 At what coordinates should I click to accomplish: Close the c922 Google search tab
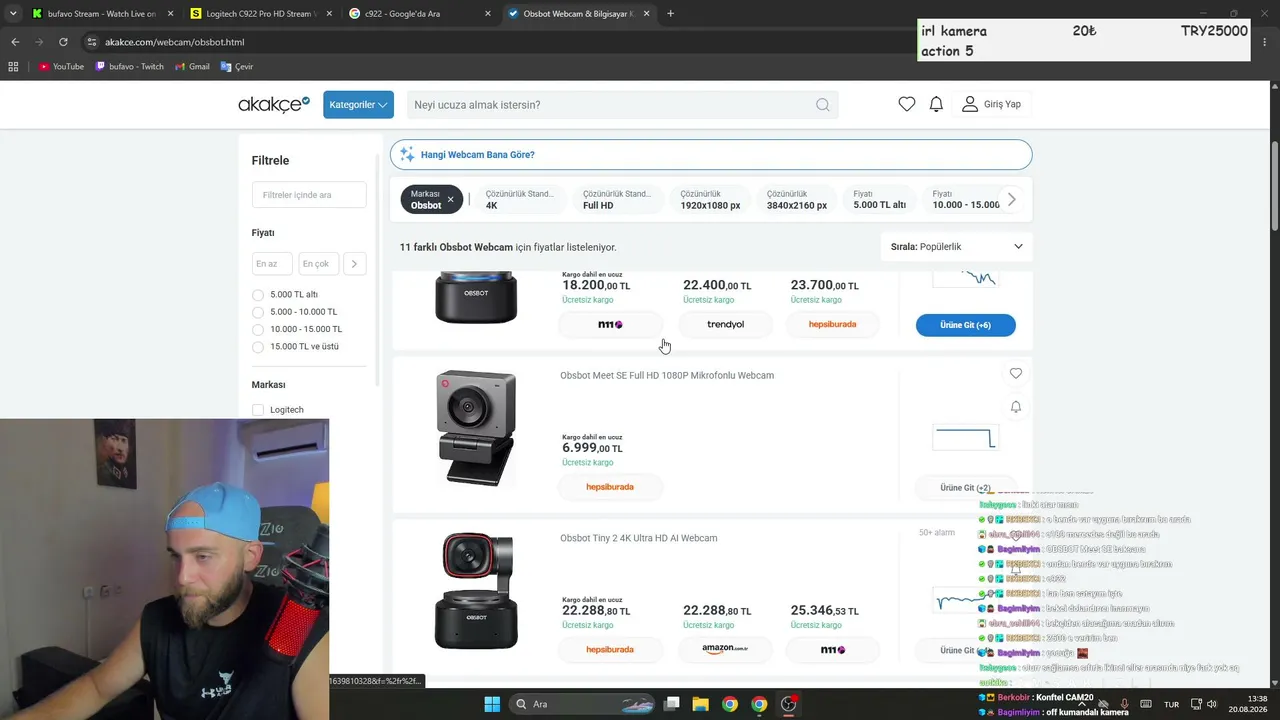[489, 14]
